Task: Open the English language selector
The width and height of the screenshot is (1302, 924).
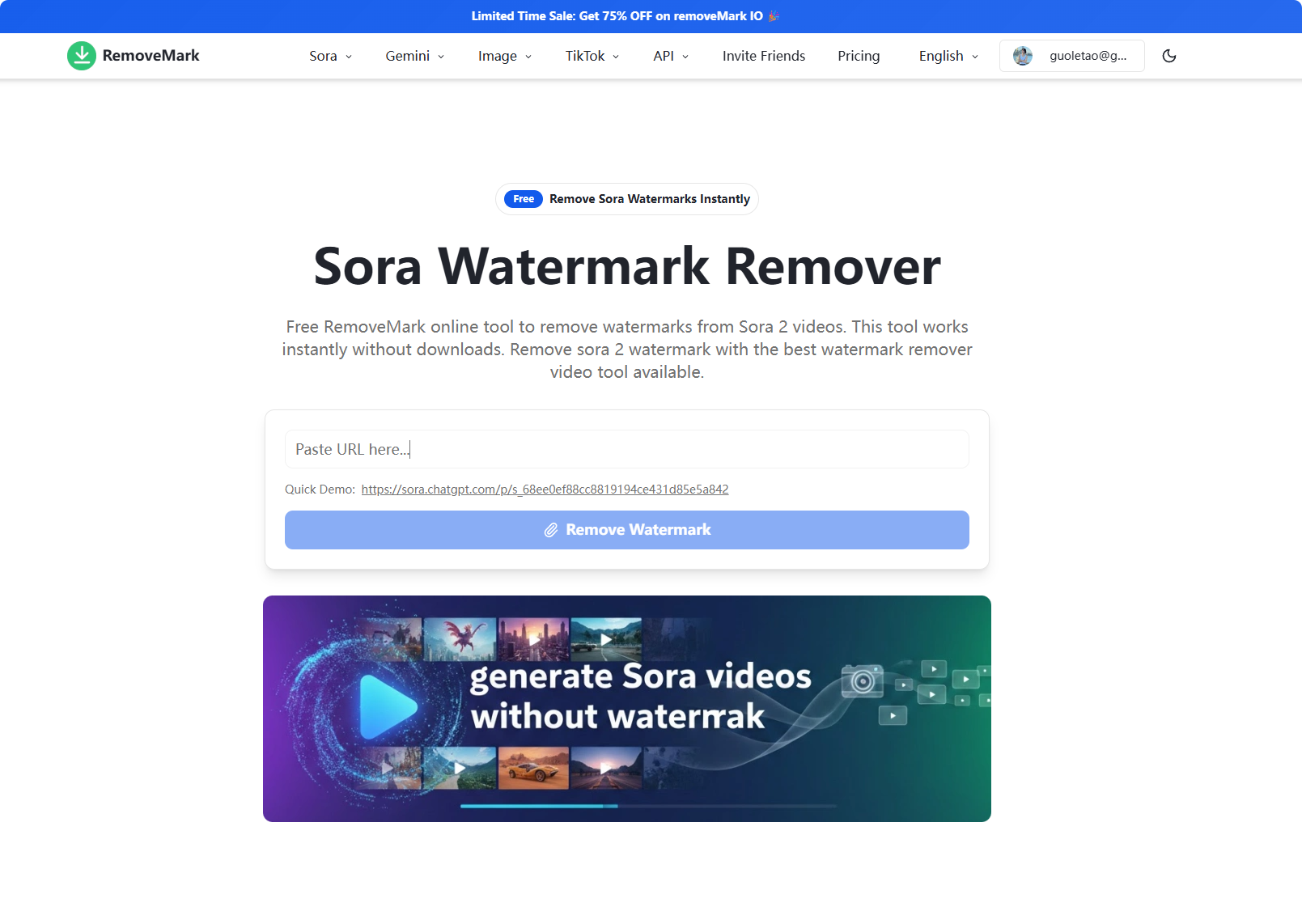Action: (948, 56)
